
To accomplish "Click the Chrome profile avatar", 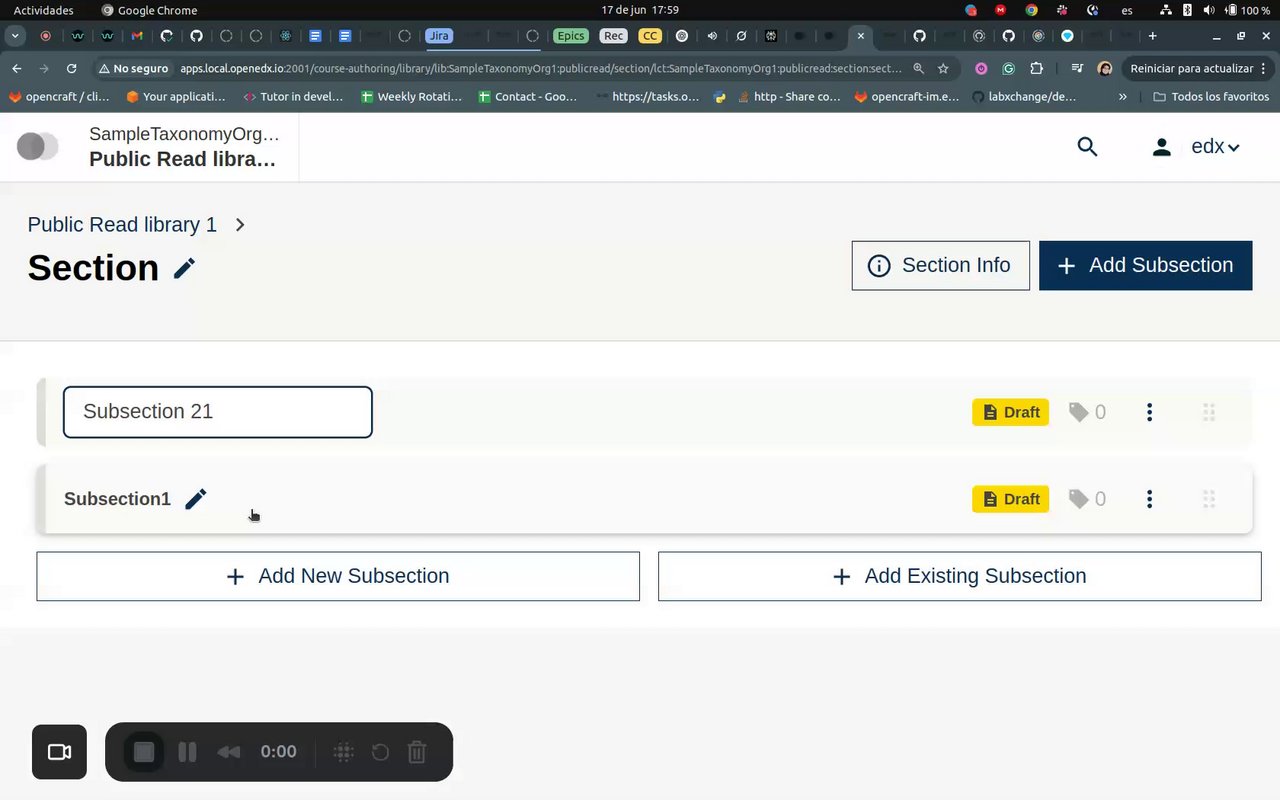I will (x=1104, y=69).
